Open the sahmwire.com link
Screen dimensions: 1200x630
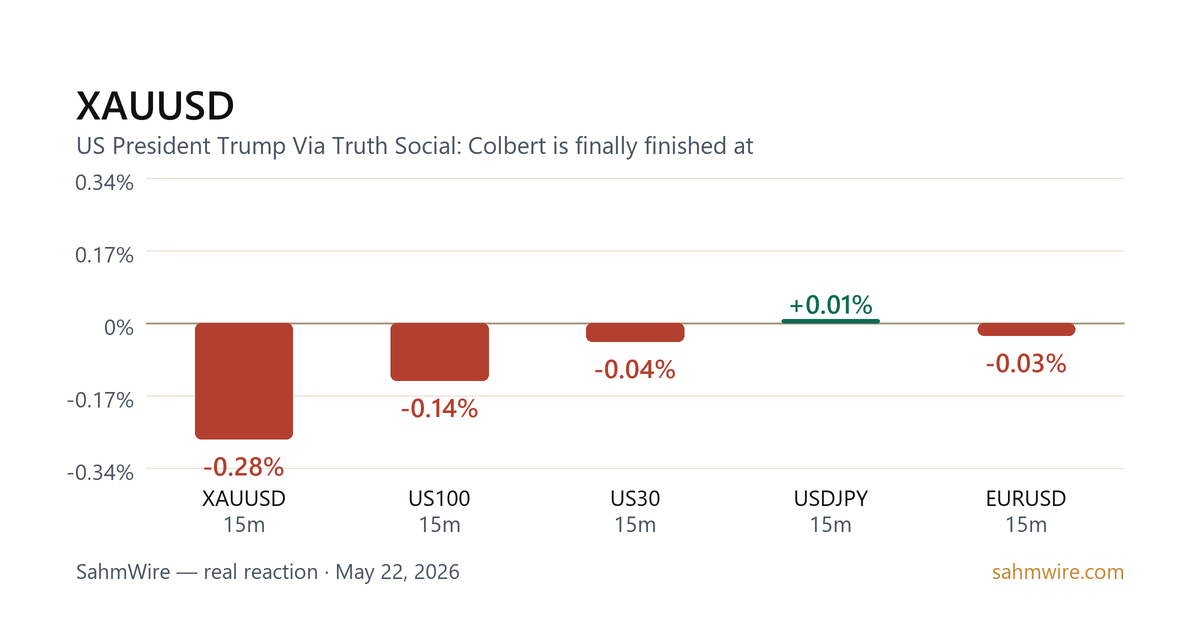tap(1058, 573)
